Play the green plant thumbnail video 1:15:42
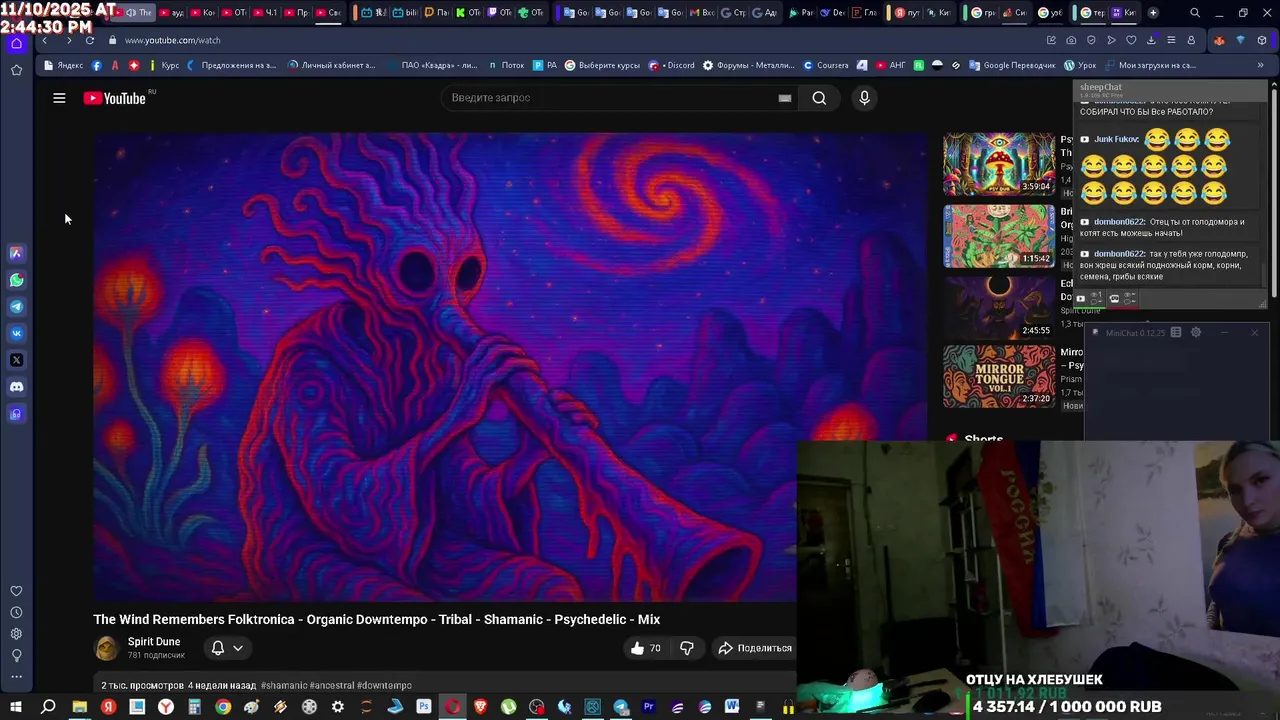1280x720 pixels. (x=999, y=236)
